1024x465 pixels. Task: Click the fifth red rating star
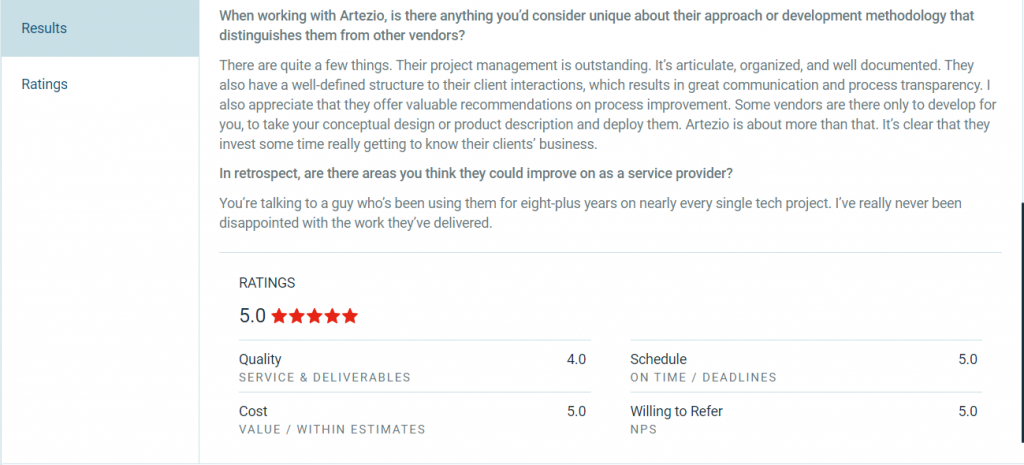click(349, 316)
